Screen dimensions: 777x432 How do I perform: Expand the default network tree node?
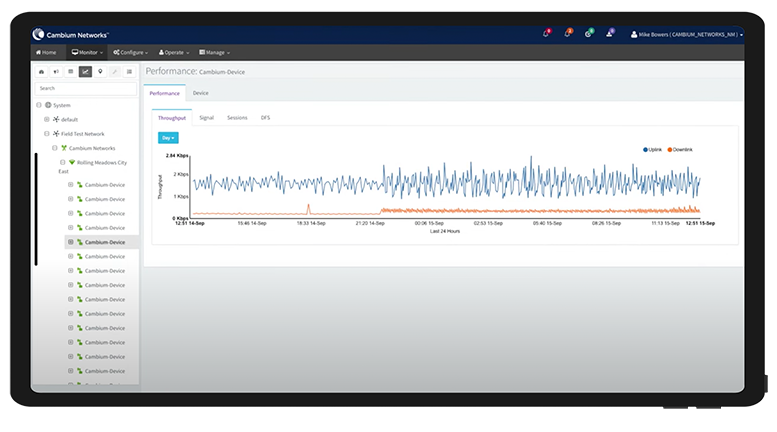coord(46,119)
